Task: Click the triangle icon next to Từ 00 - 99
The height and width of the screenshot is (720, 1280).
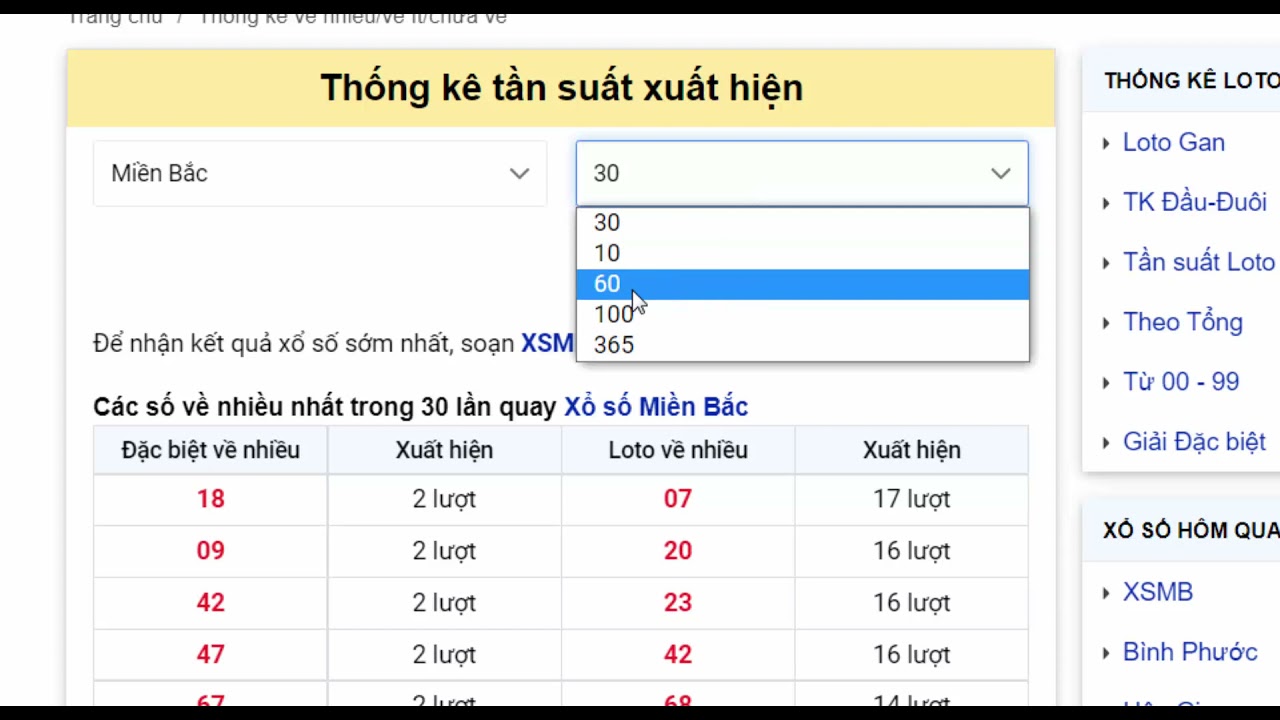Action: pos(1106,382)
